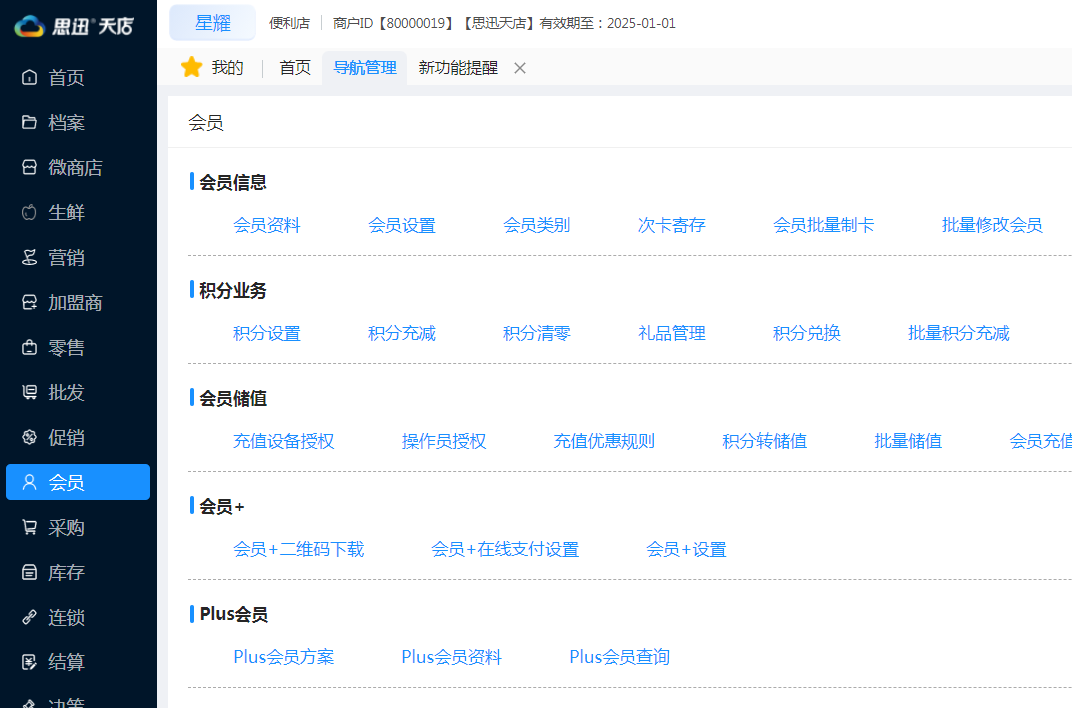Viewport: 1072px width, 708px height.
Task: Open the 采购 section
Action: (x=66, y=527)
